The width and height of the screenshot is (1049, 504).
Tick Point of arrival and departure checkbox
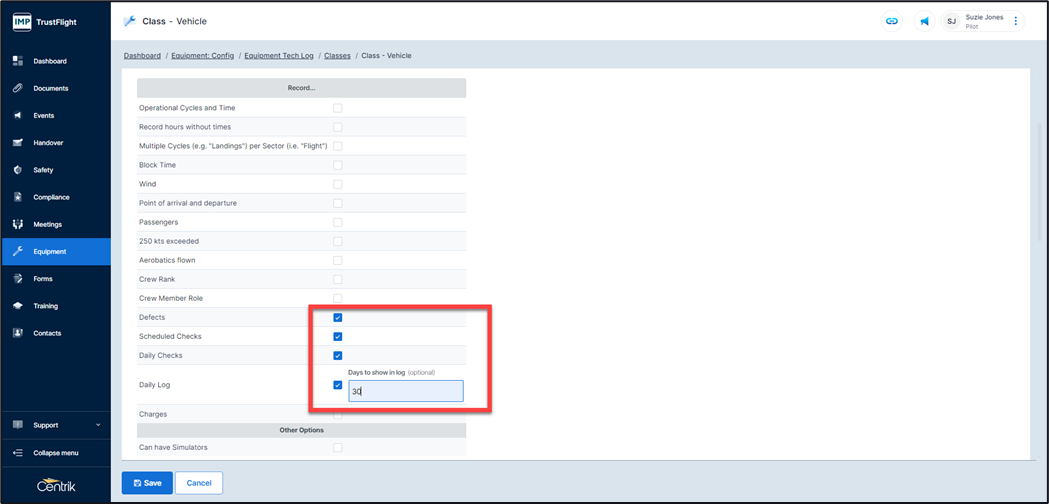(x=338, y=203)
